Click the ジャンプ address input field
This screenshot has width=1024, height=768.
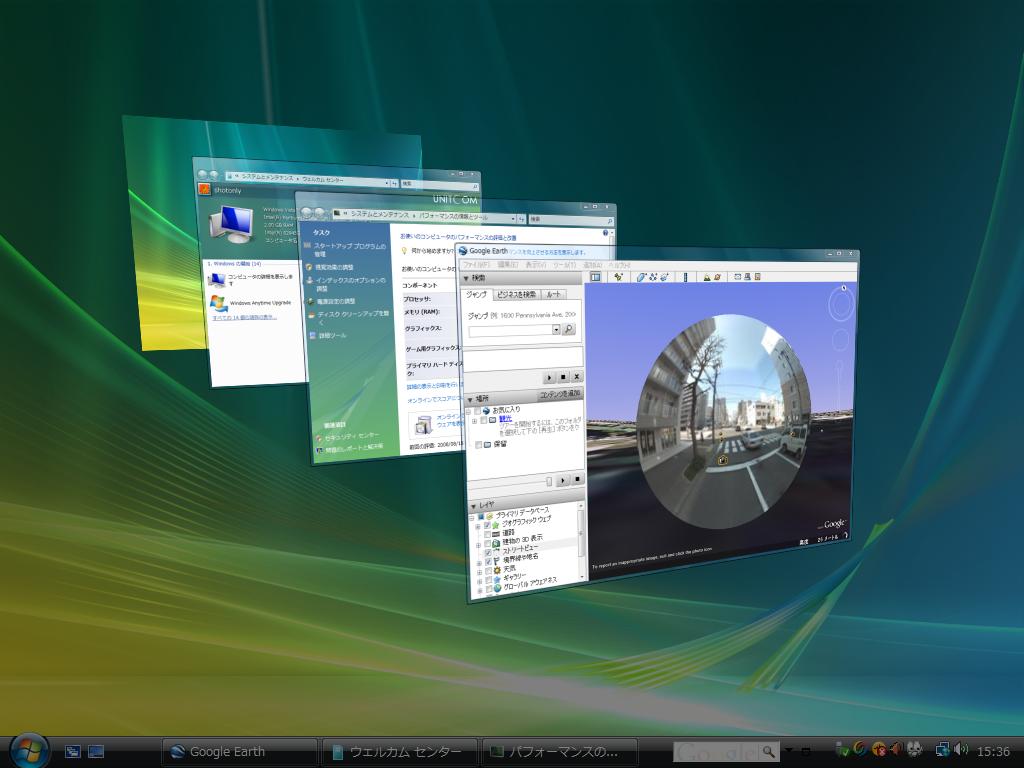[x=510, y=330]
